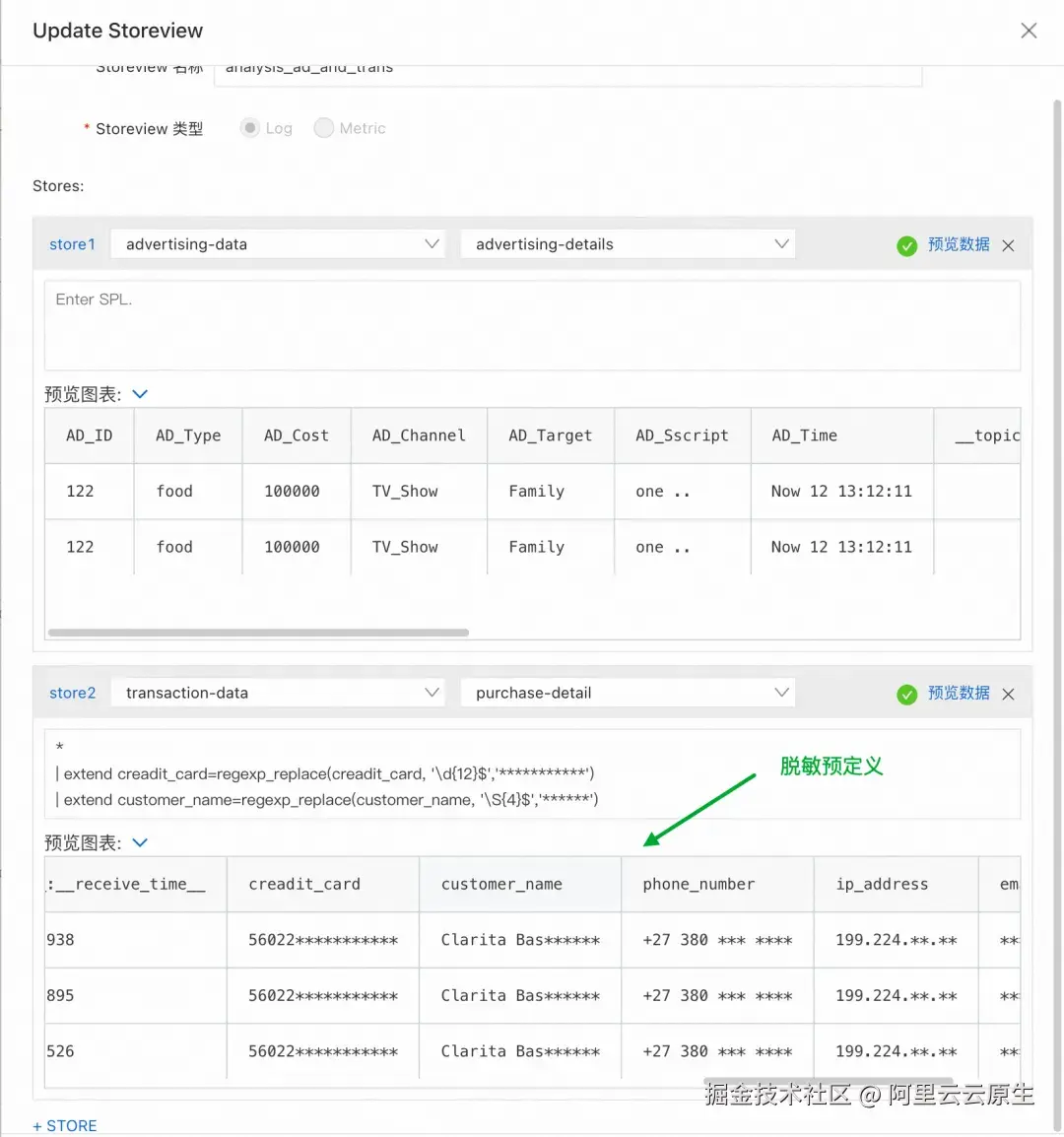Click the Storeview name input field
The height and width of the screenshot is (1137, 1064).
click(x=567, y=76)
